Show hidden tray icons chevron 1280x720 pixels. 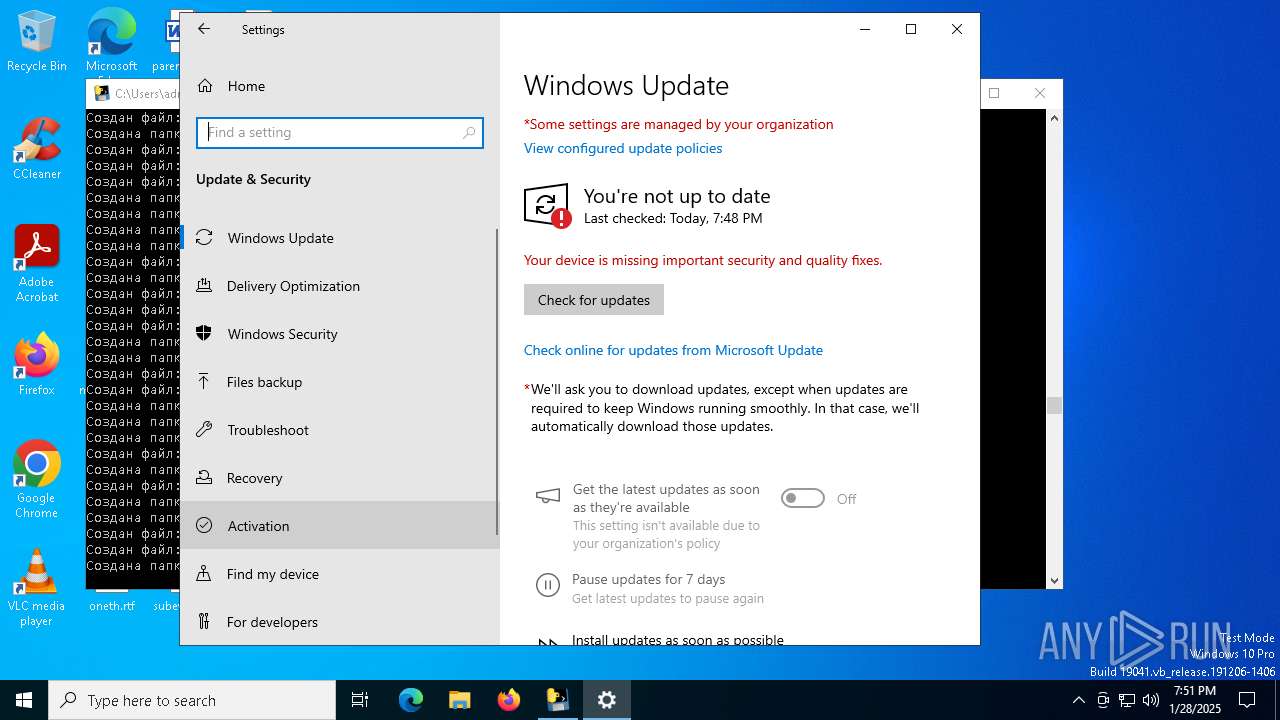click(x=1078, y=700)
